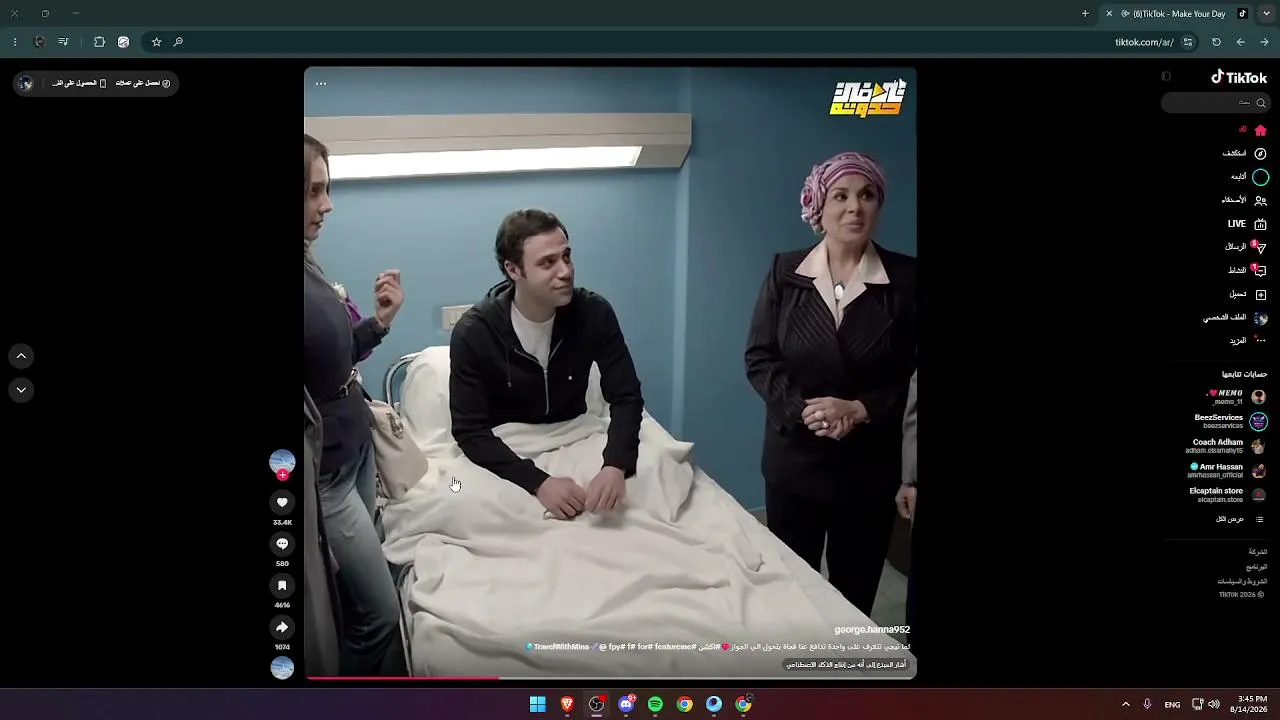The image size is (1280, 720).
Task: Click the TikTok logo
Action: pos(1239,77)
